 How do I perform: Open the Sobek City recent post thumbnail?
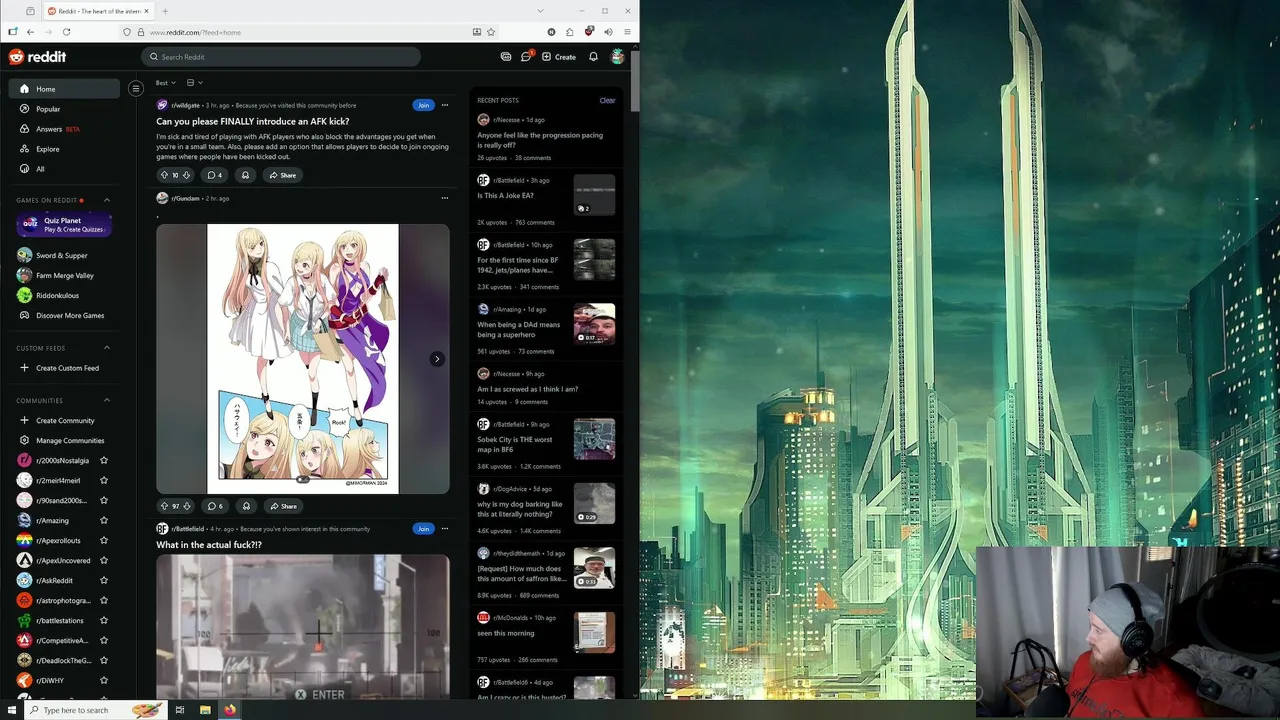594,438
